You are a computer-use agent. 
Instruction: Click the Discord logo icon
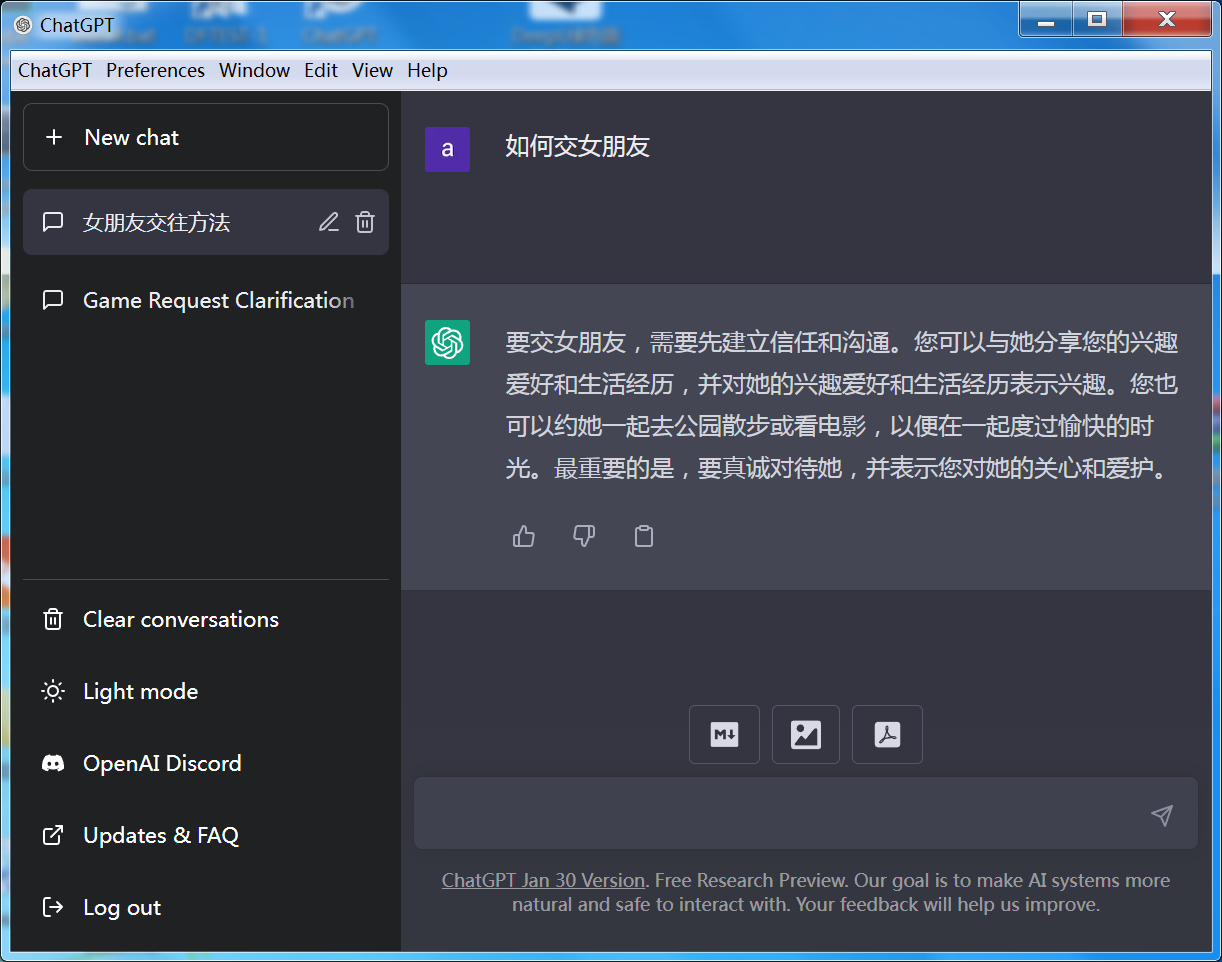click(53, 764)
